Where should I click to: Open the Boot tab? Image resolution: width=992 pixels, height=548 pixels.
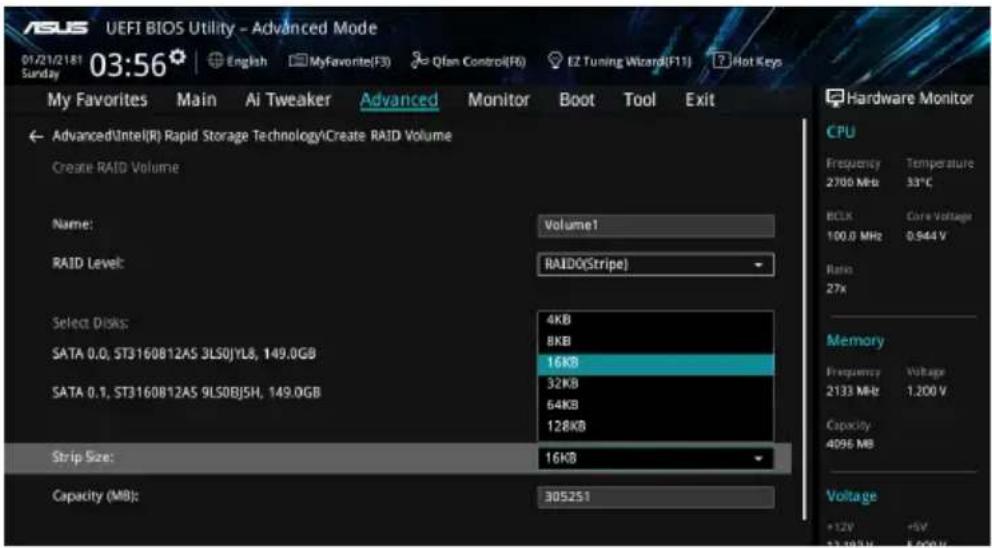tap(577, 100)
